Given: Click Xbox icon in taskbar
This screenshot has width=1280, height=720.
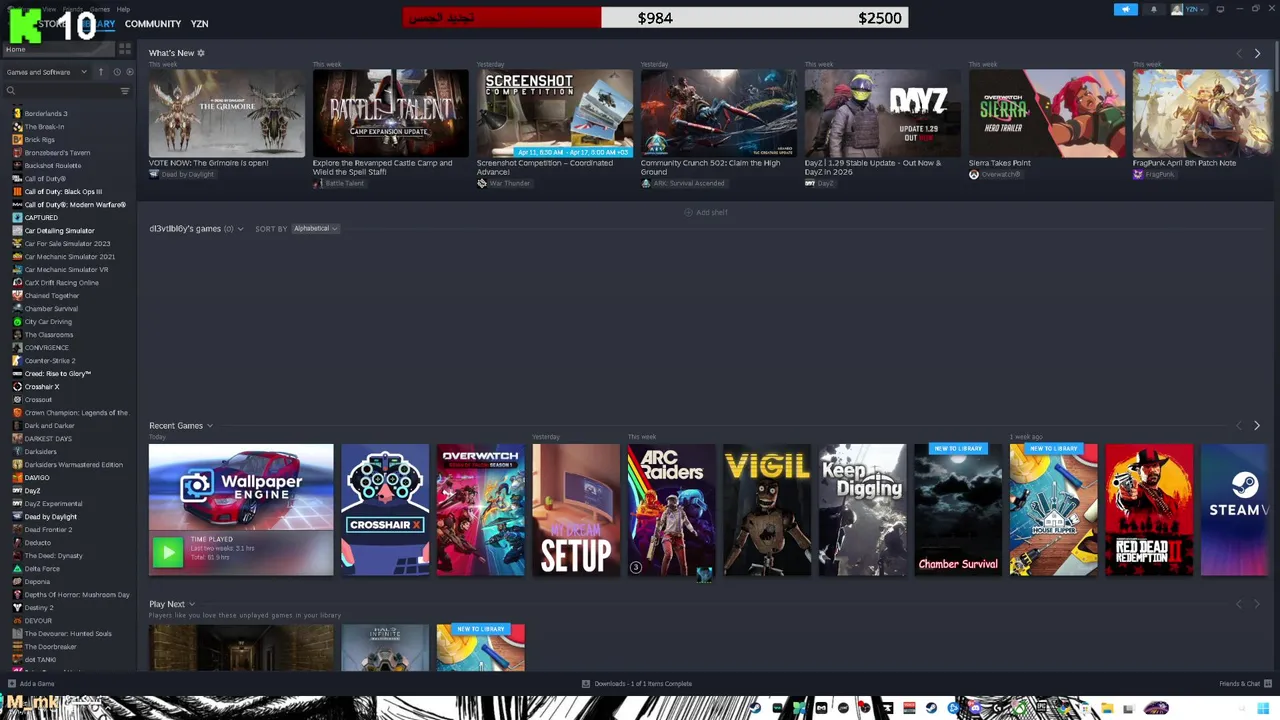Looking at the screenshot, I should coord(1018,708).
